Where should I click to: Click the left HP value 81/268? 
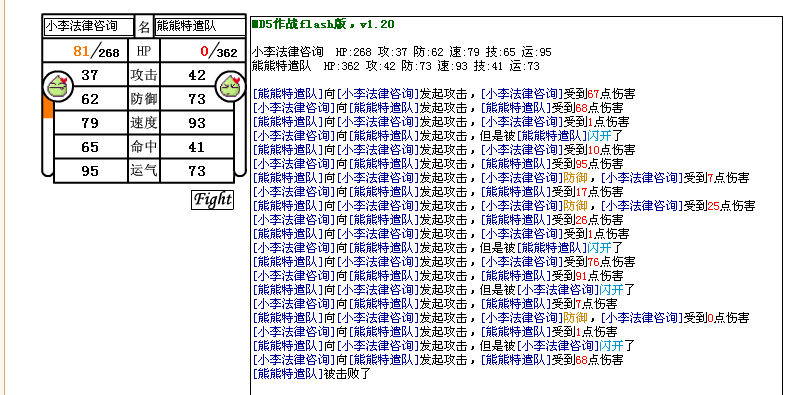[96, 51]
